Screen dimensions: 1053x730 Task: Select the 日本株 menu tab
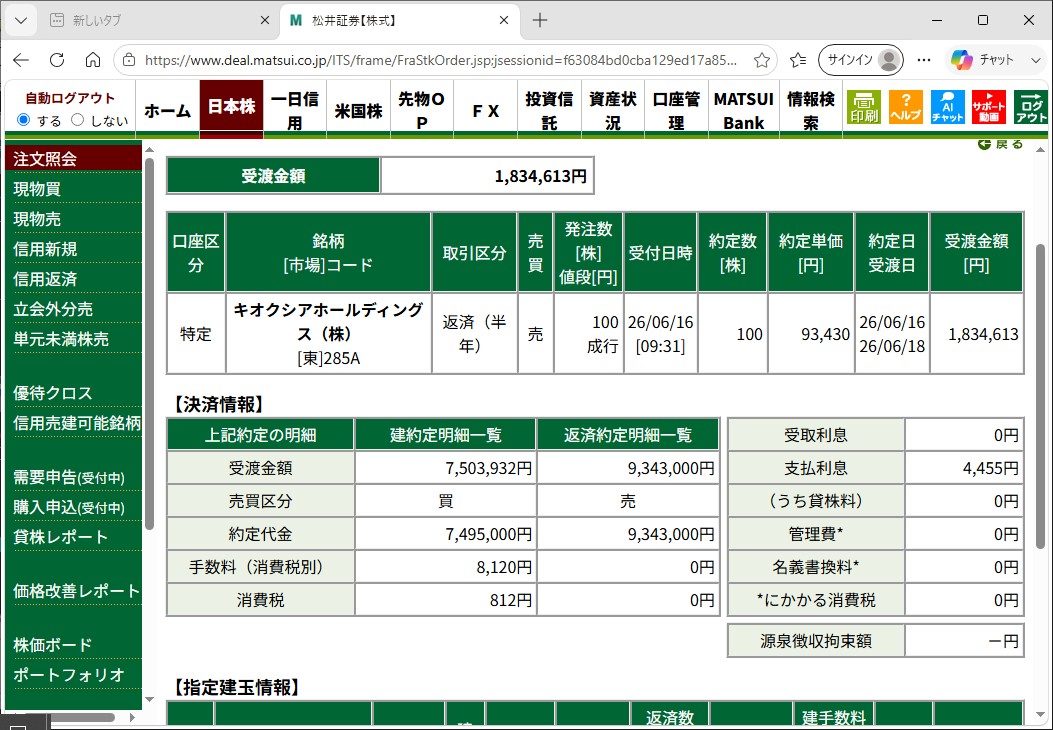point(231,107)
